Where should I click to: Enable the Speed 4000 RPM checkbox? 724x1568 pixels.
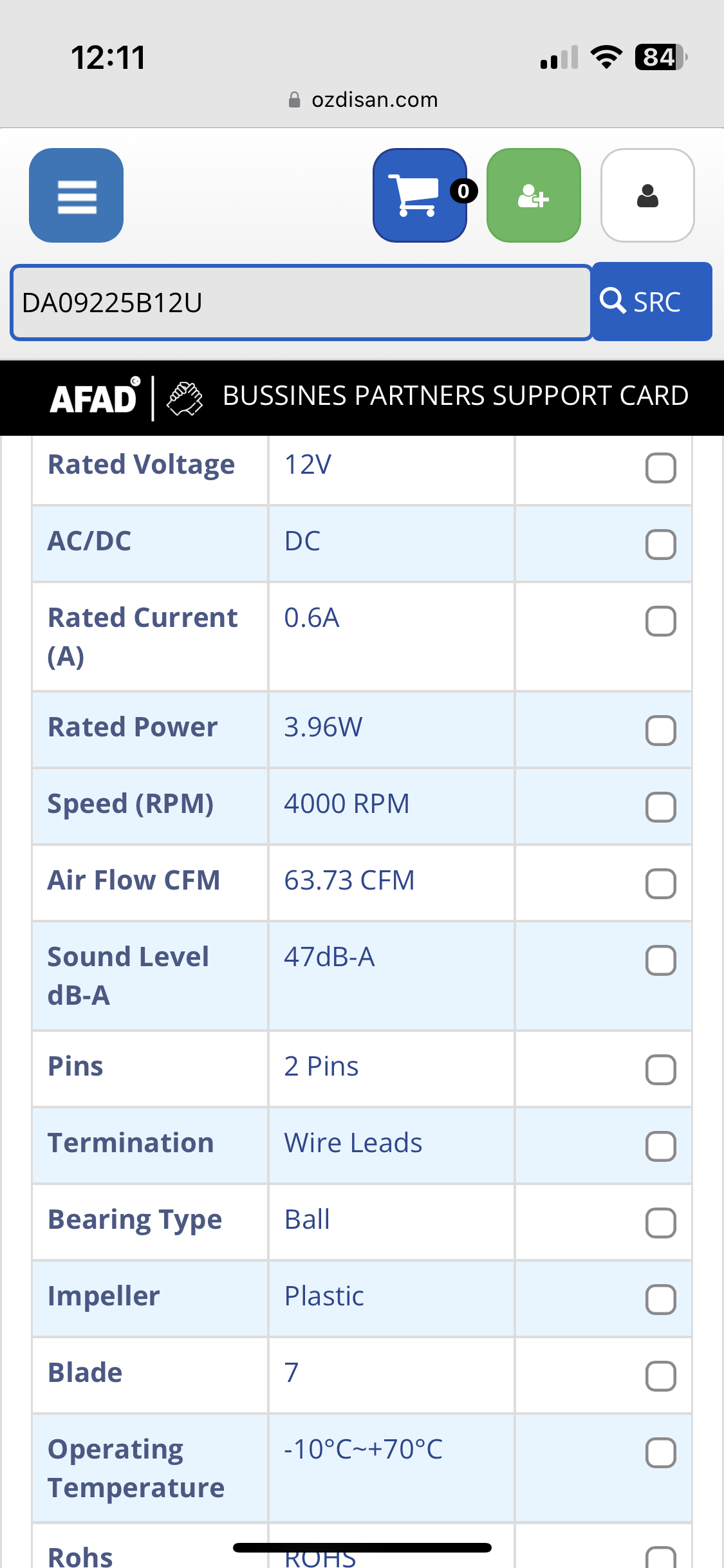(660, 807)
